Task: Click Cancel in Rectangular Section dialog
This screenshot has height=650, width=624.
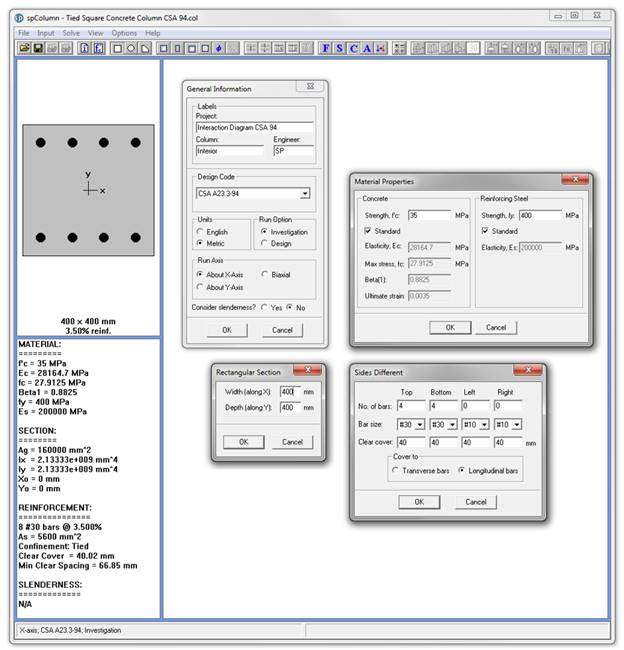Action: [292, 442]
